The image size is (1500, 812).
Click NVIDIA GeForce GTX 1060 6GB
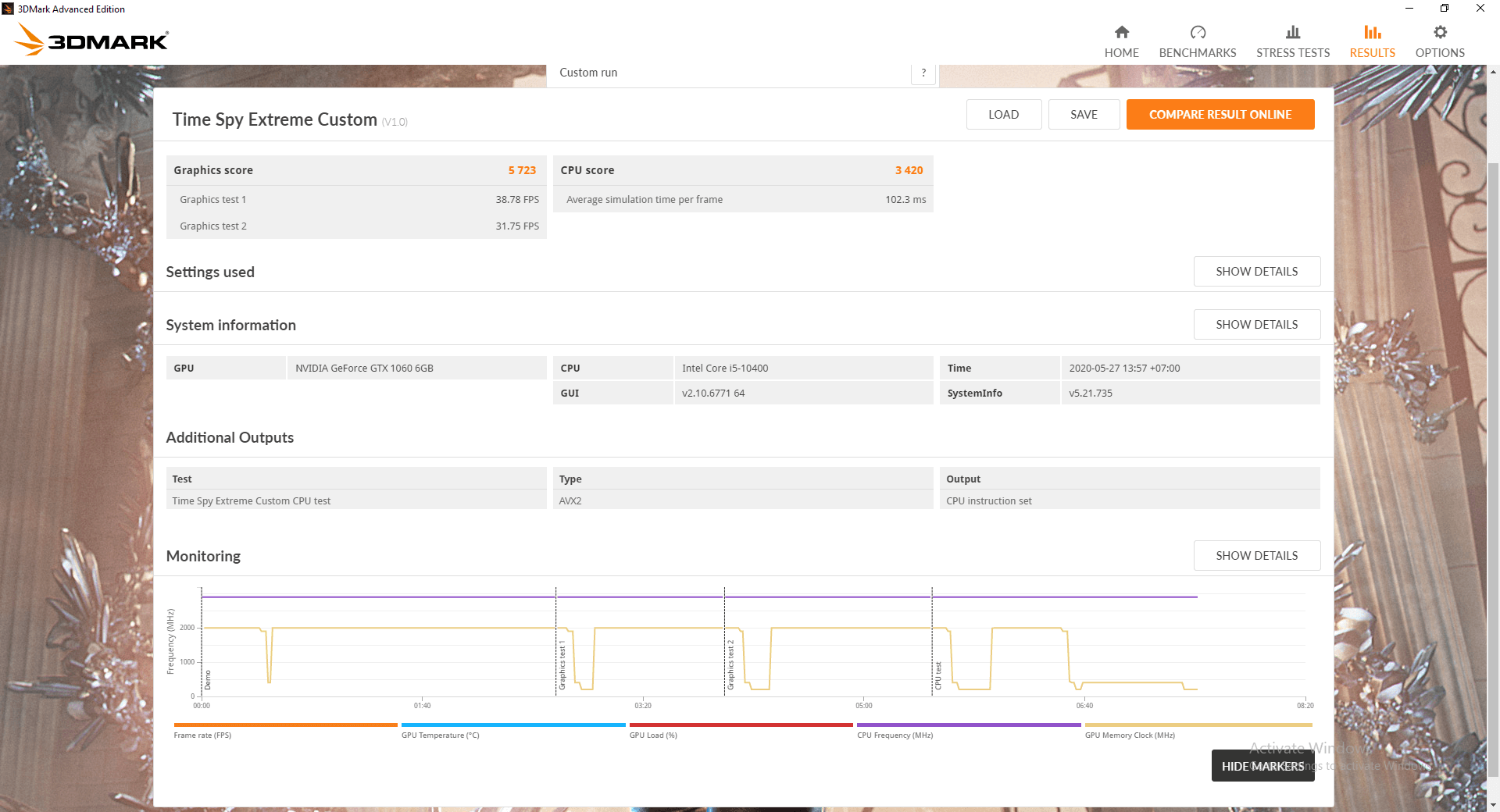(x=364, y=369)
